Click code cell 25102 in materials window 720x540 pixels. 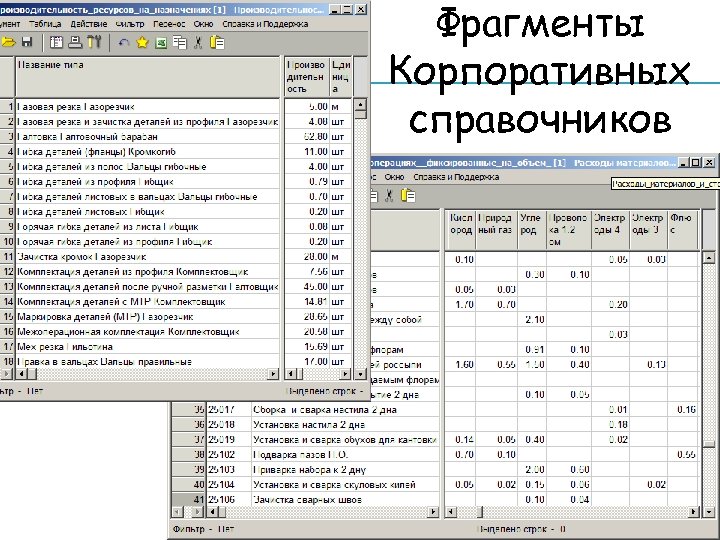(228, 455)
